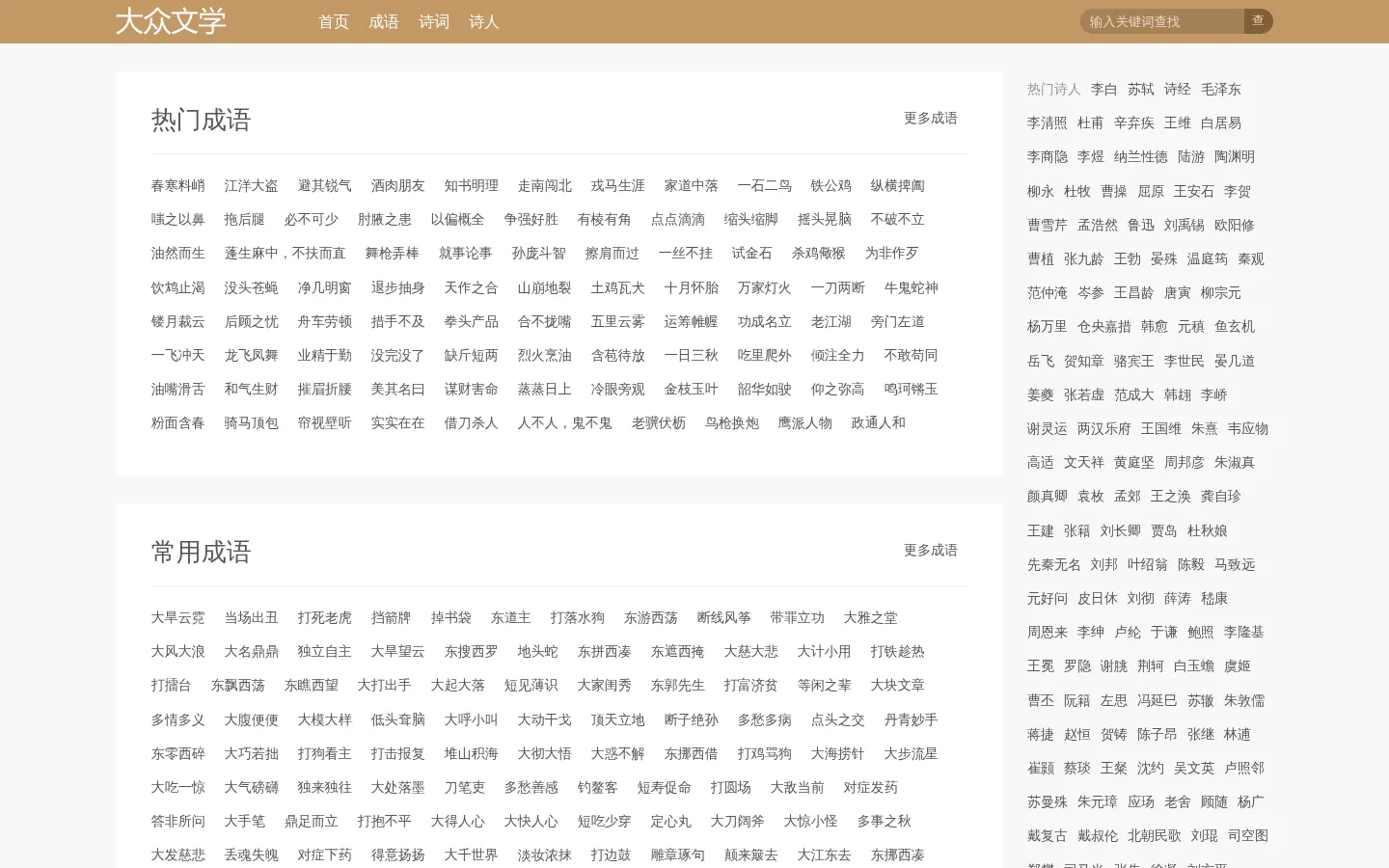The width and height of the screenshot is (1389, 868).
Task: Open the idiom 走南闯北
Action: tap(545, 185)
